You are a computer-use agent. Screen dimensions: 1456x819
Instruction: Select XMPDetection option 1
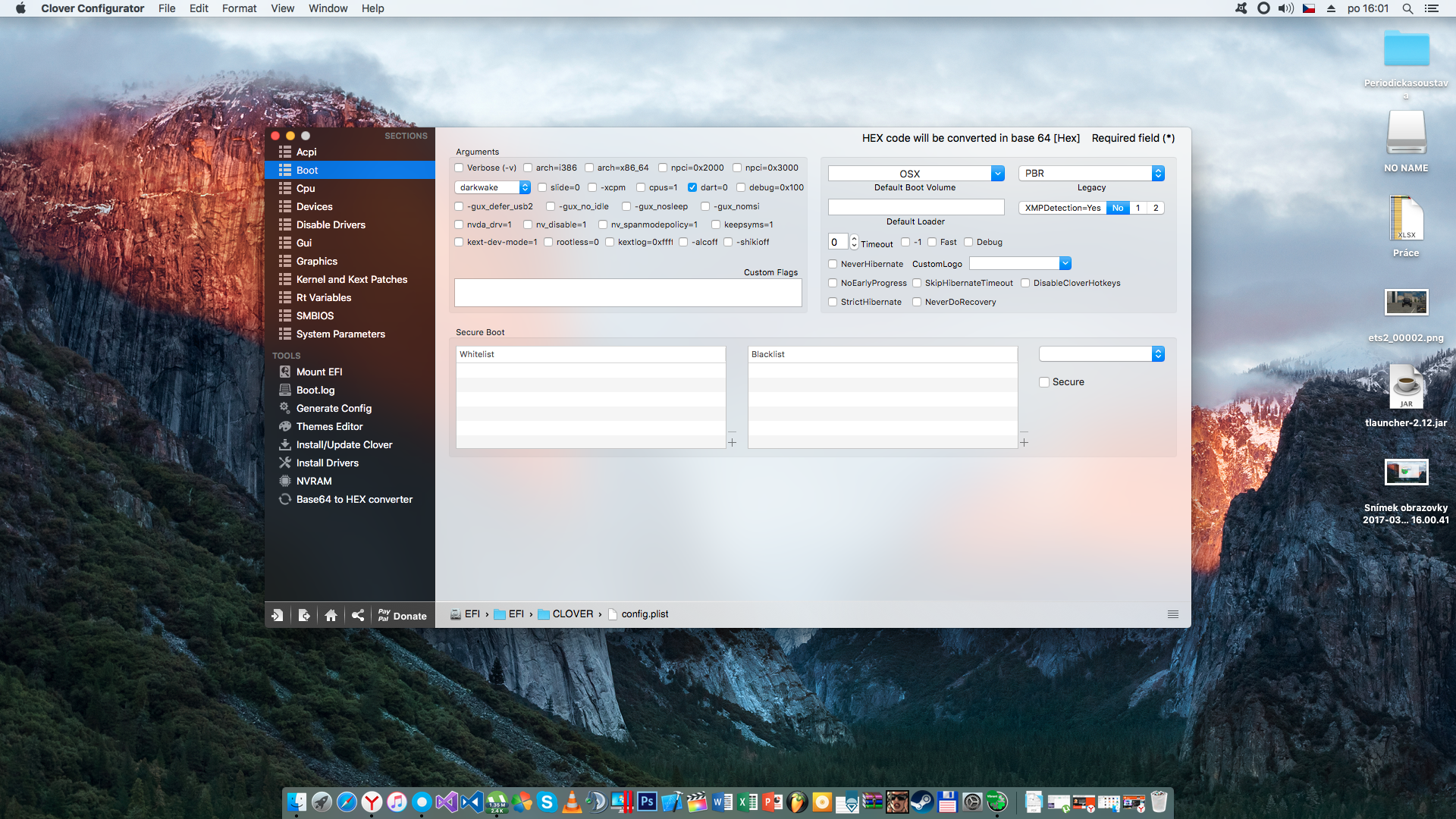tap(1137, 208)
